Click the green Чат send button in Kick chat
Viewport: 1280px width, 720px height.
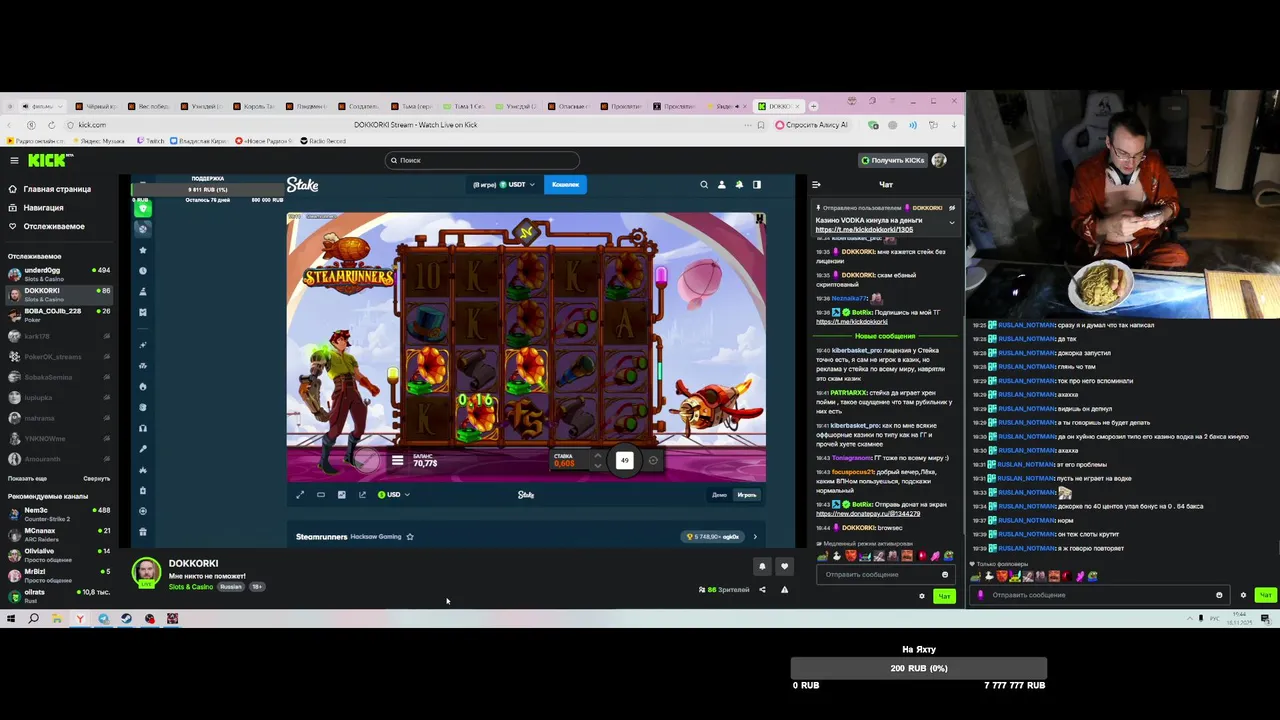[944, 596]
